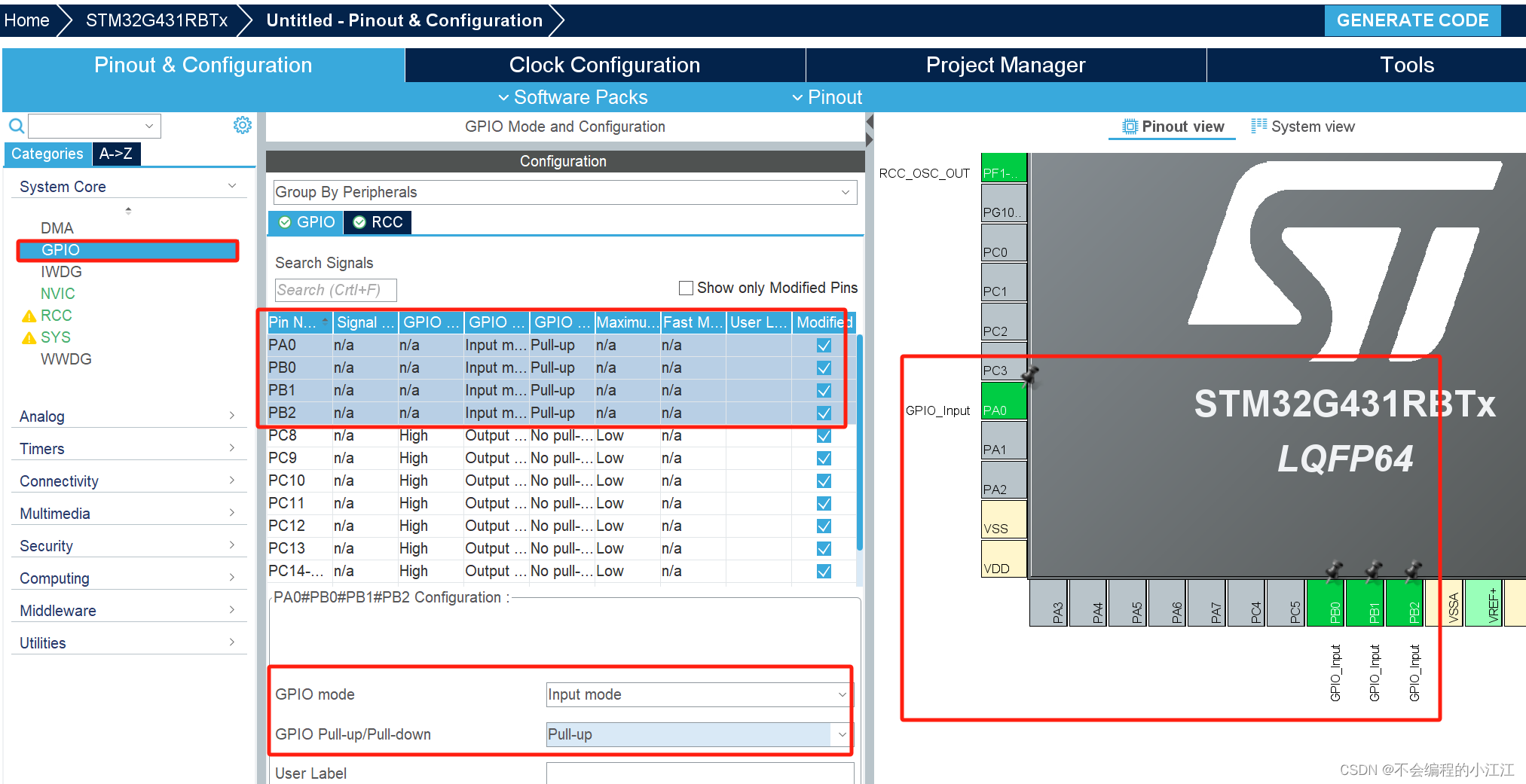1526x784 pixels.
Task: Click the search magnifier icon
Action: coord(16,126)
